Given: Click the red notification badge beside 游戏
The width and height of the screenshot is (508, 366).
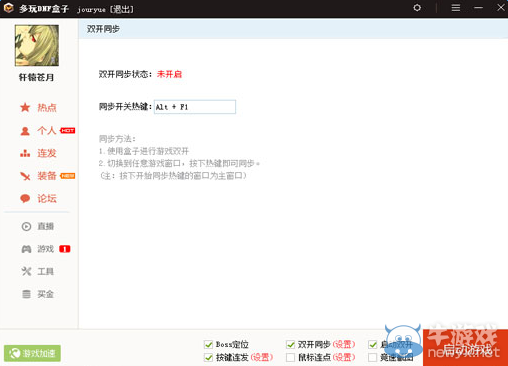Looking at the screenshot, I should [x=65, y=249].
